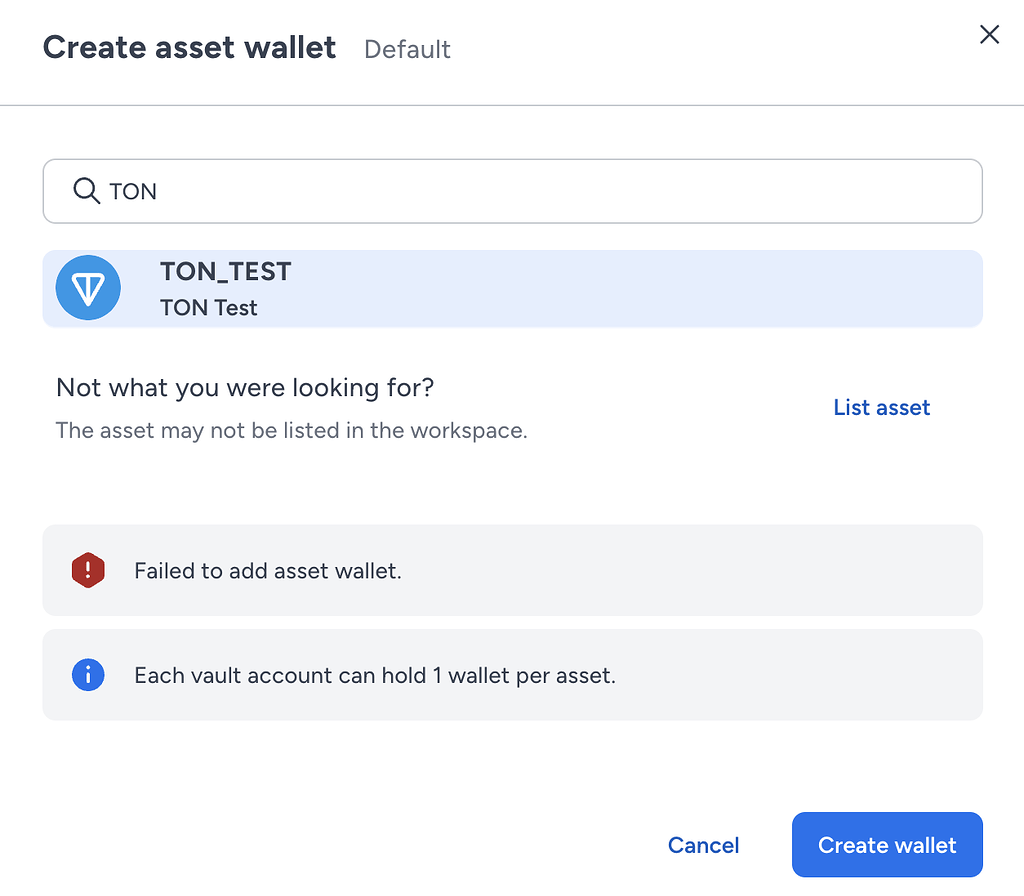Click the magnifying glass search icon
1024x896 pixels.
click(86, 190)
